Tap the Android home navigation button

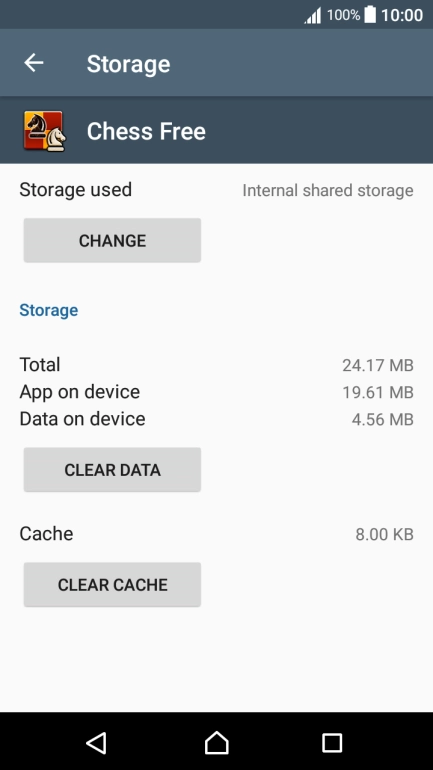pyautogui.click(x=216, y=742)
